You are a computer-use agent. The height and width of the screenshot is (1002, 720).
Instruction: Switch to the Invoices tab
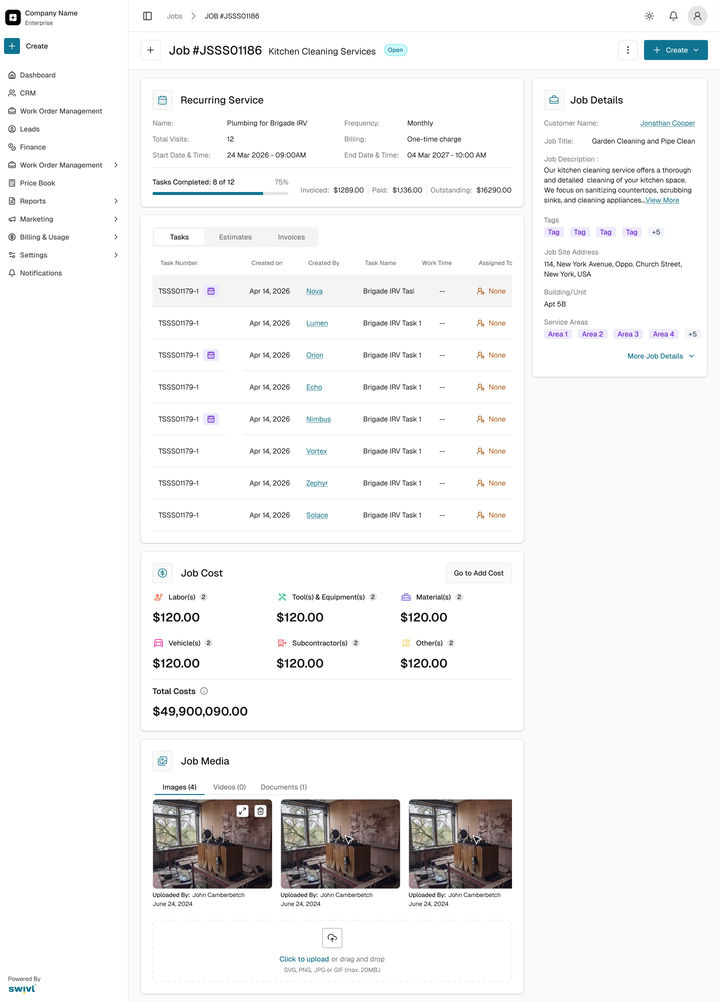point(291,237)
